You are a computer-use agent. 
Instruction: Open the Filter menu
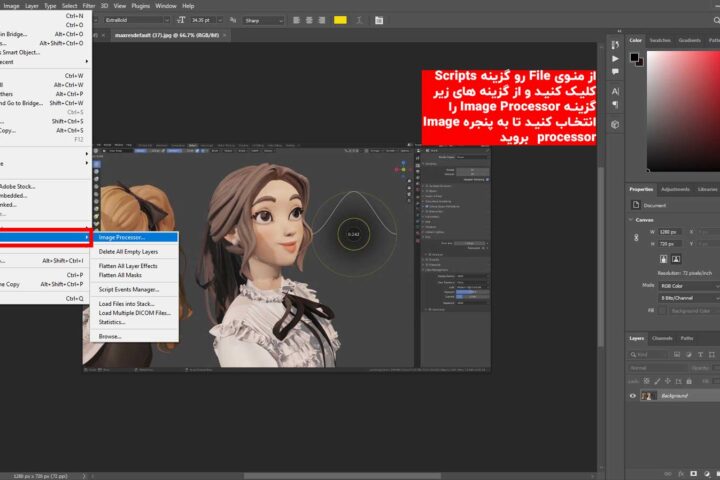click(89, 6)
